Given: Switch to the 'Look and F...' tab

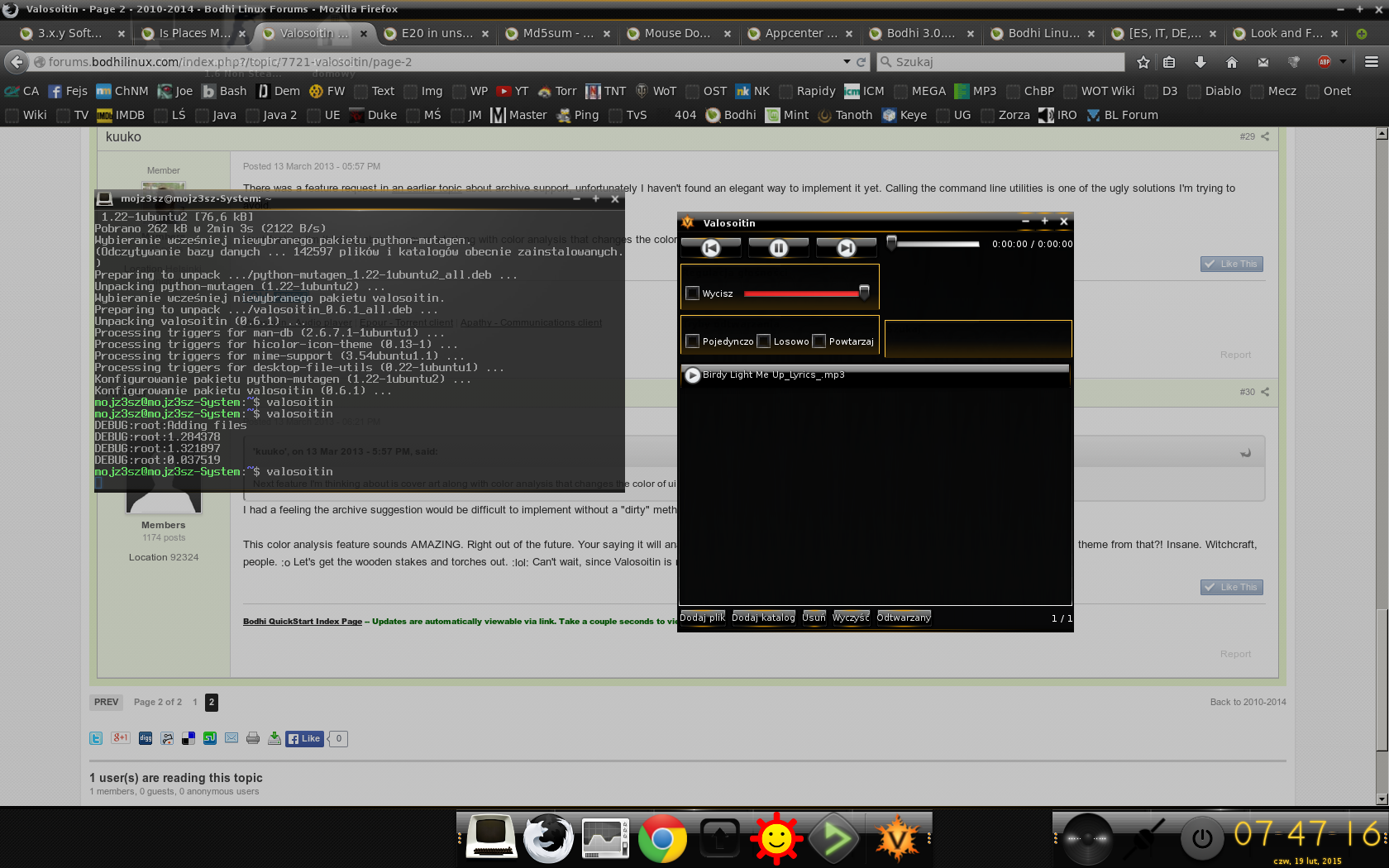Looking at the screenshot, I should coord(1286,33).
